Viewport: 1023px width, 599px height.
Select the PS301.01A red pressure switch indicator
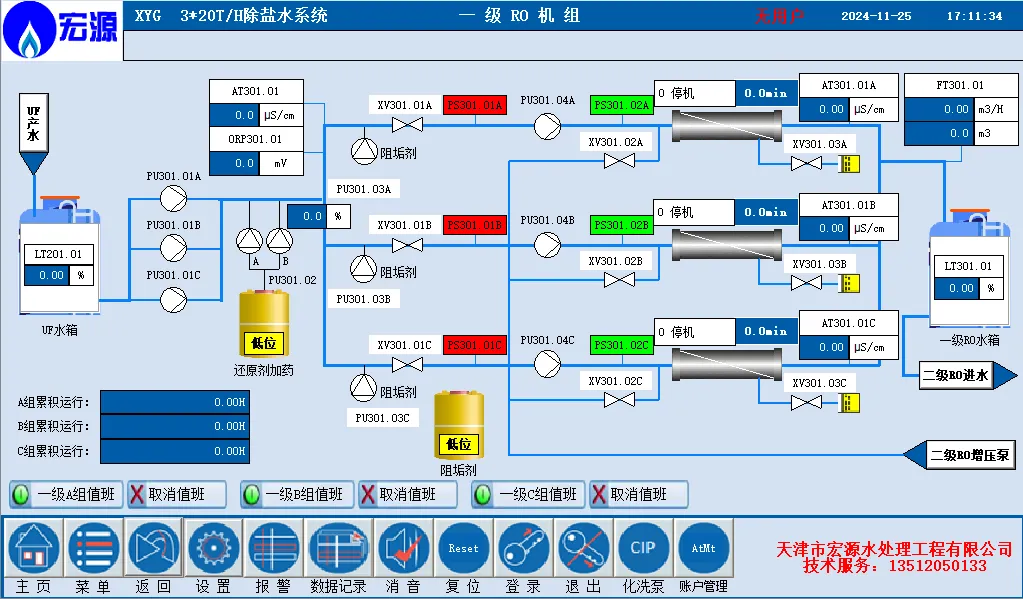(475, 106)
